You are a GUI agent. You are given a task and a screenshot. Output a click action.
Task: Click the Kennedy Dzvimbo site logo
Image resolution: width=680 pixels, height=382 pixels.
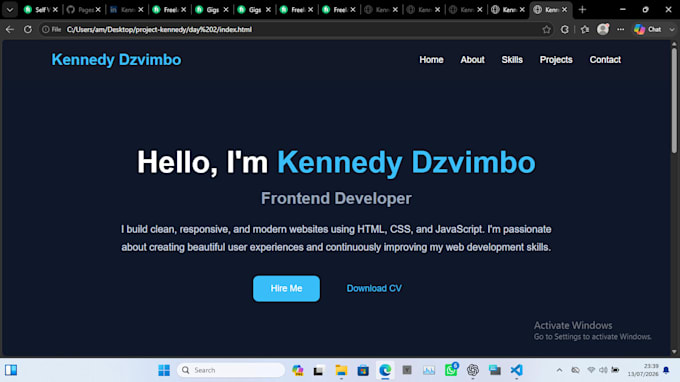tap(116, 60)
